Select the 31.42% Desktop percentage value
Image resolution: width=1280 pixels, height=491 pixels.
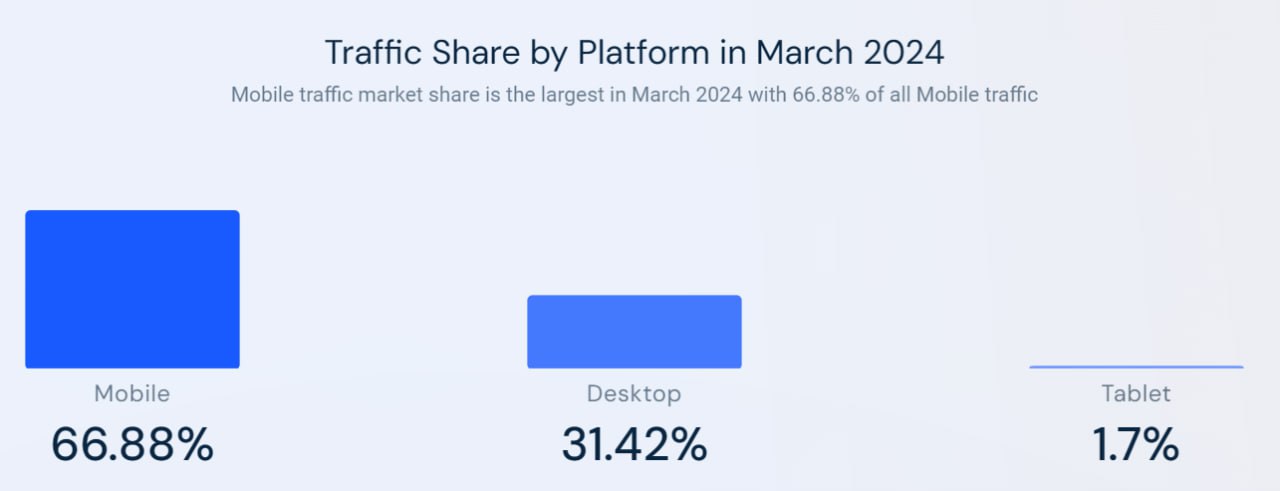(x=634, y=445)
